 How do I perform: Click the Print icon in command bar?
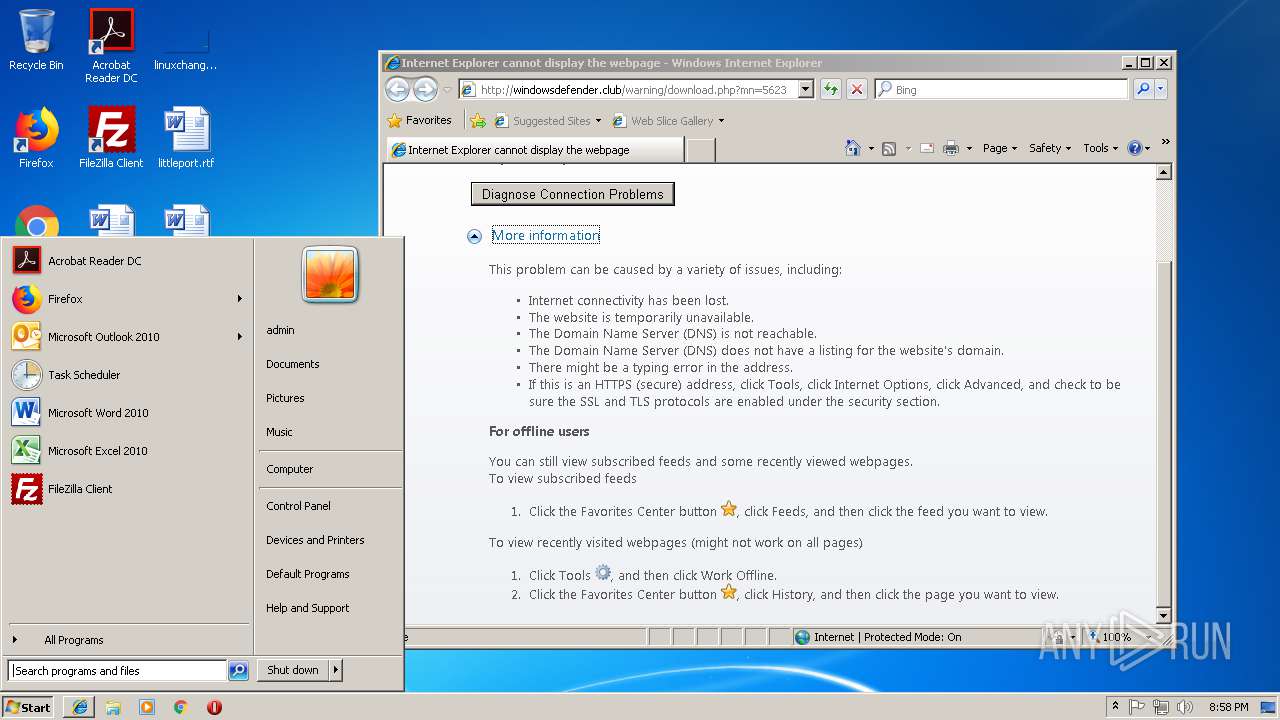(x=950, y=148)
